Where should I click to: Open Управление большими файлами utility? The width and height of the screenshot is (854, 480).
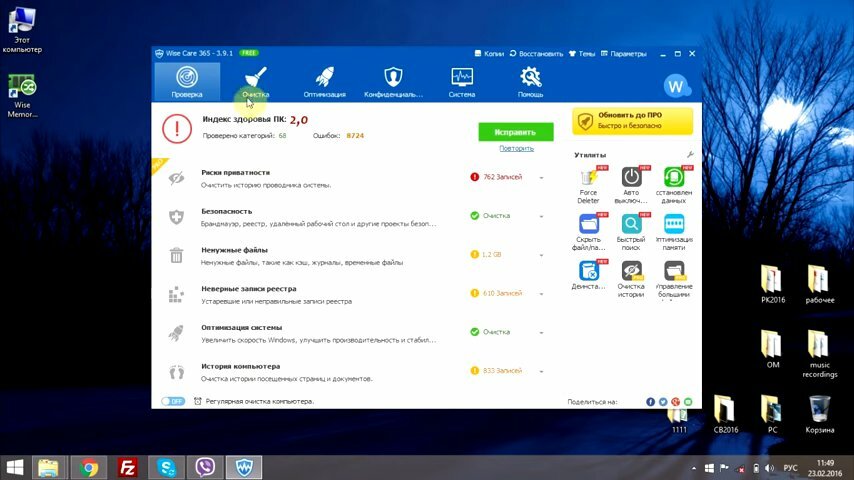point(674,279)
